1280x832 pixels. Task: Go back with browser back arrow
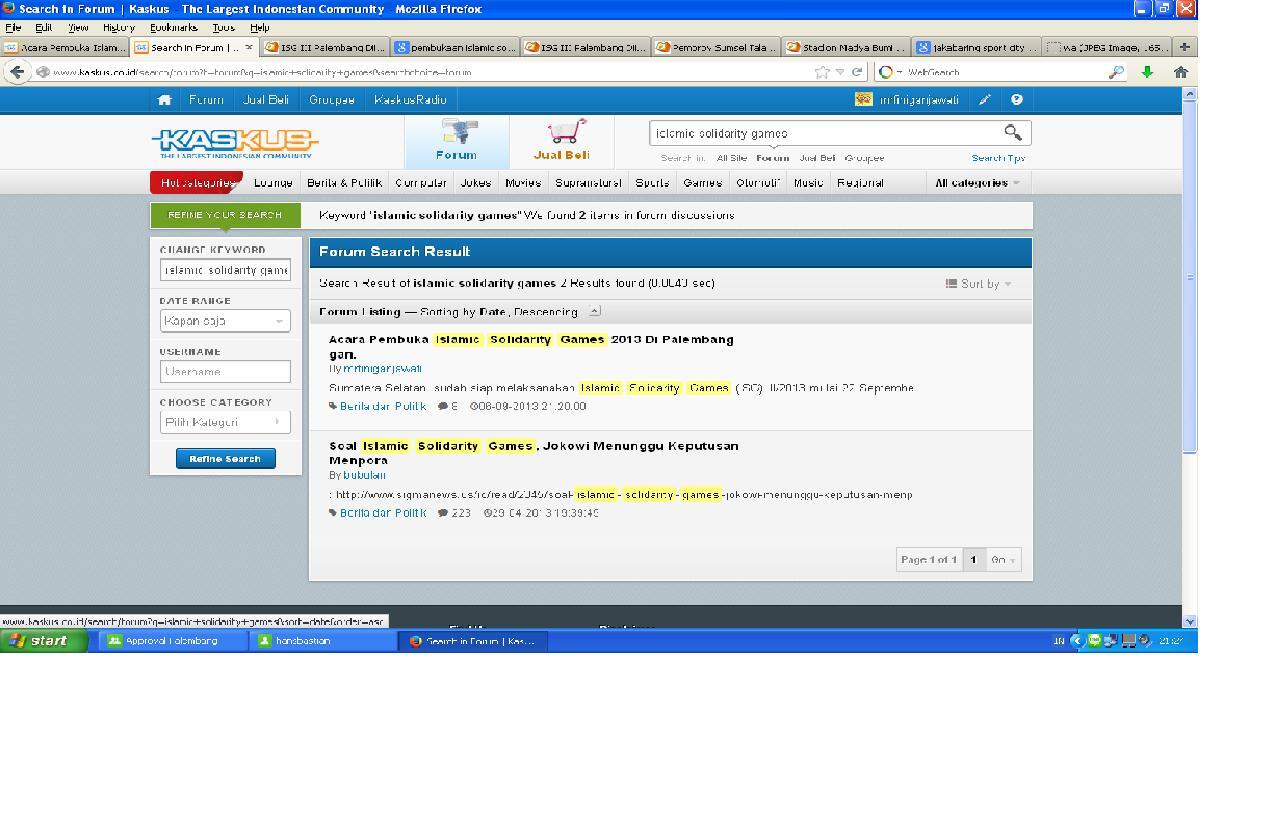(17, 72)
